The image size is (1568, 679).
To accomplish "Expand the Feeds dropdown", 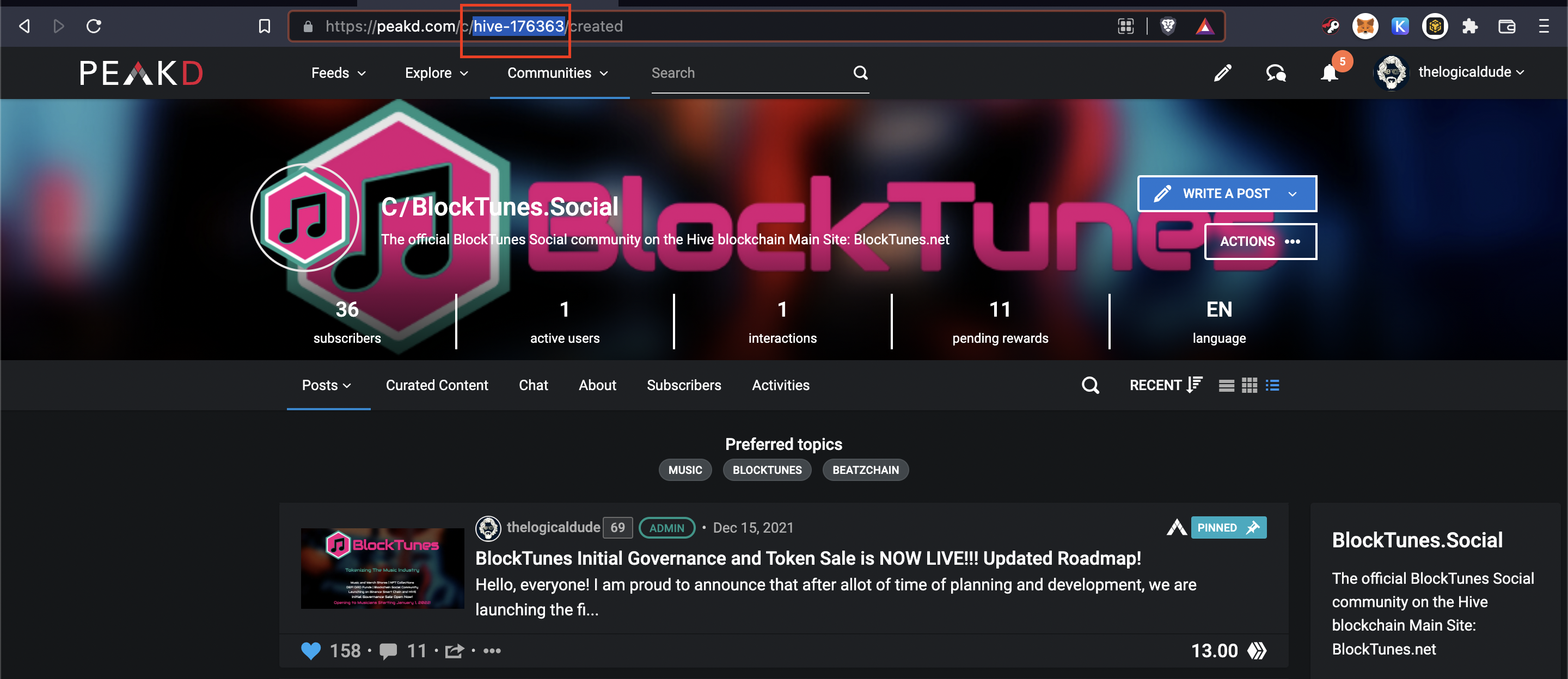I will (x=339, y=73).
